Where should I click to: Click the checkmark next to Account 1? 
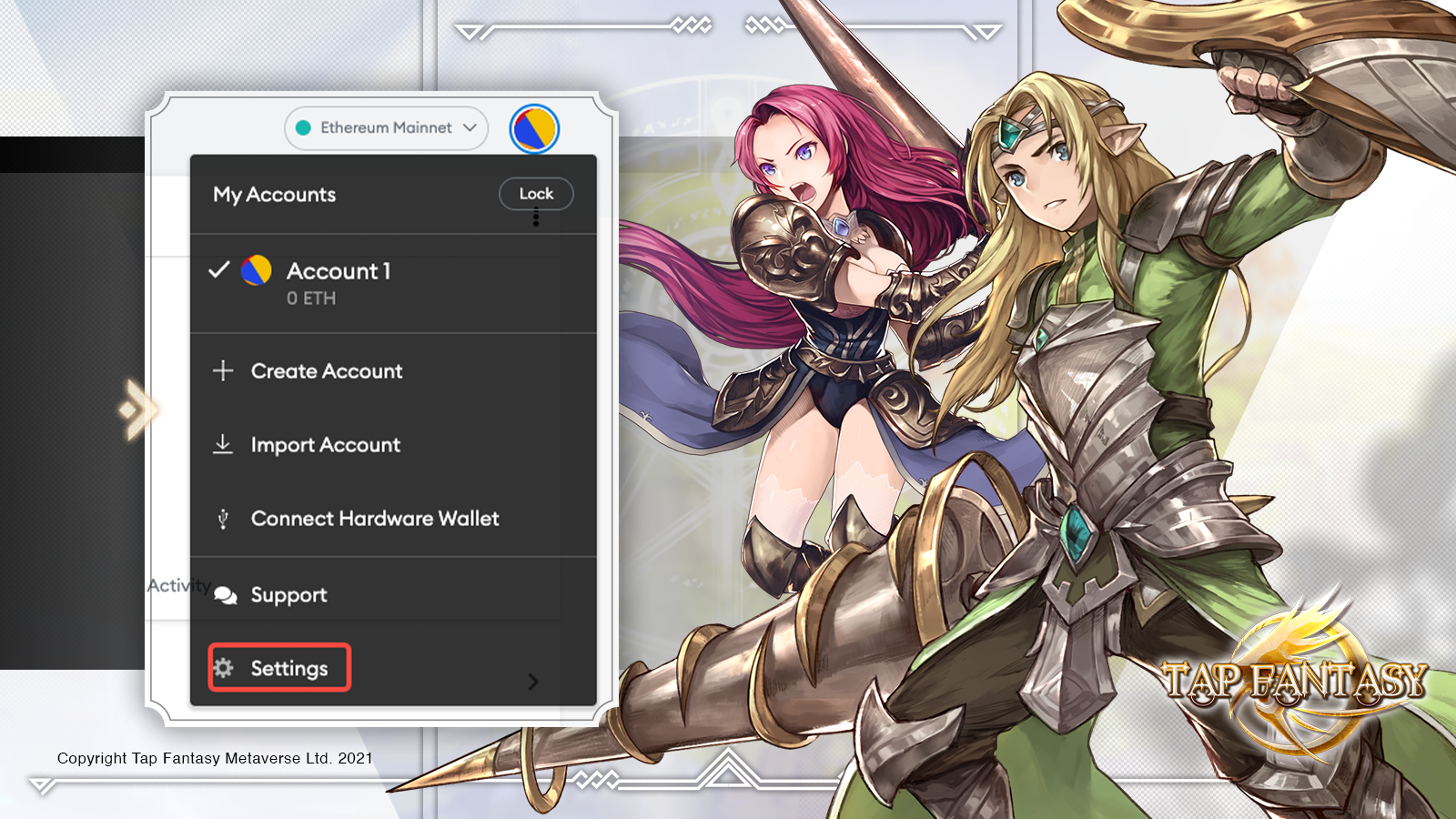tap(218, 270)
